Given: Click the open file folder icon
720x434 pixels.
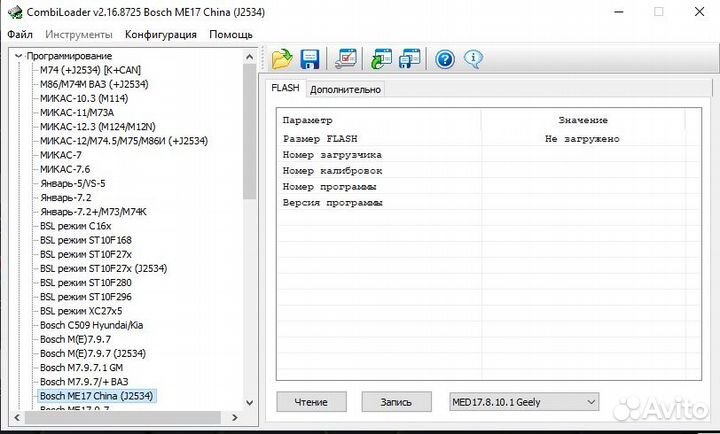Looking at the screenshot, I should click(282, 58).
